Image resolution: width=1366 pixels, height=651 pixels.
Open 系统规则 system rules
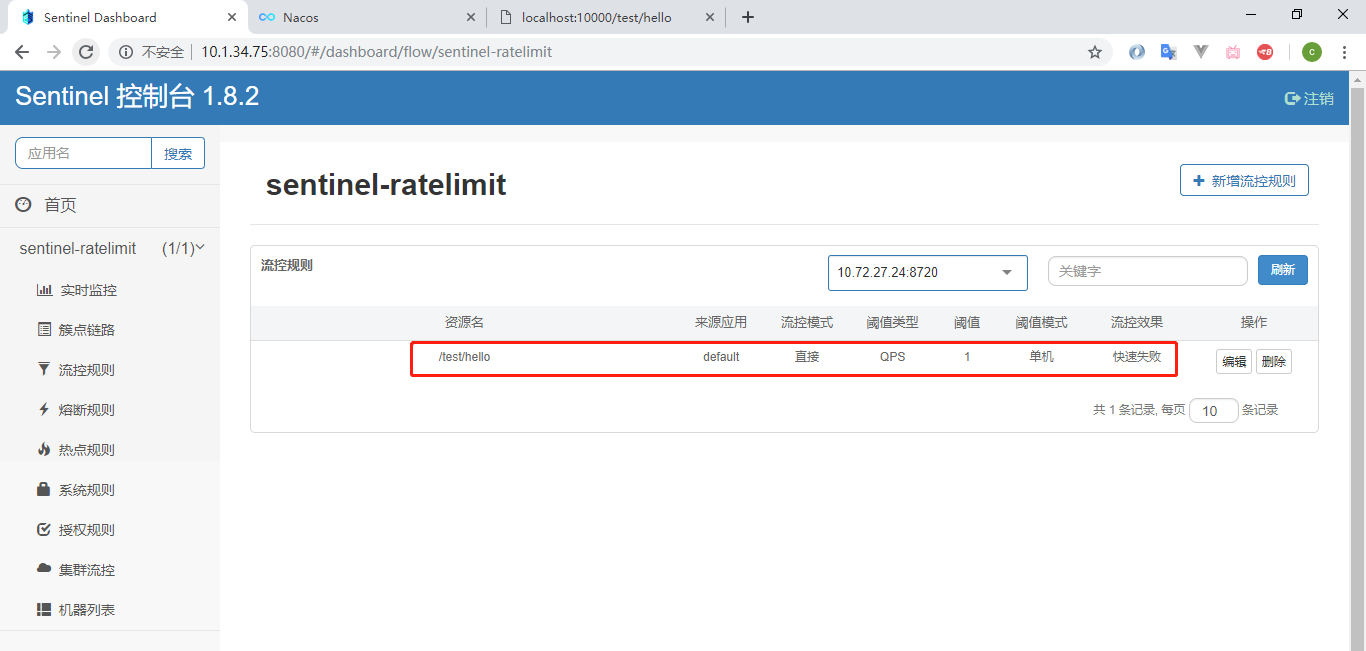tap(77, 490)
